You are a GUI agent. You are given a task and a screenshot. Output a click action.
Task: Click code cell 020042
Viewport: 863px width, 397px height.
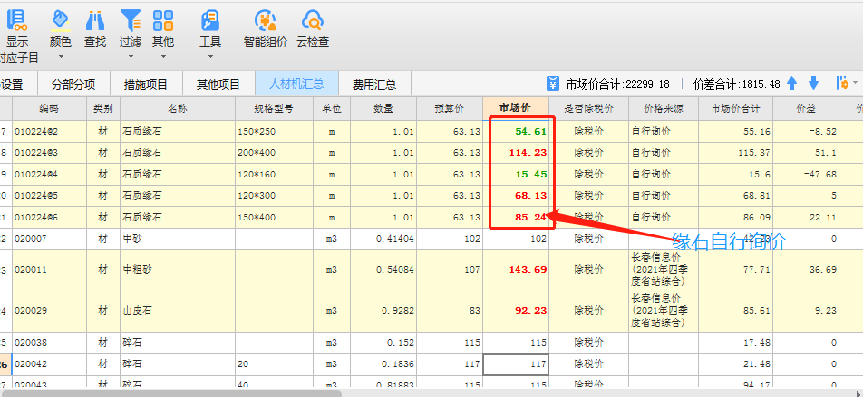click(50, 365)
